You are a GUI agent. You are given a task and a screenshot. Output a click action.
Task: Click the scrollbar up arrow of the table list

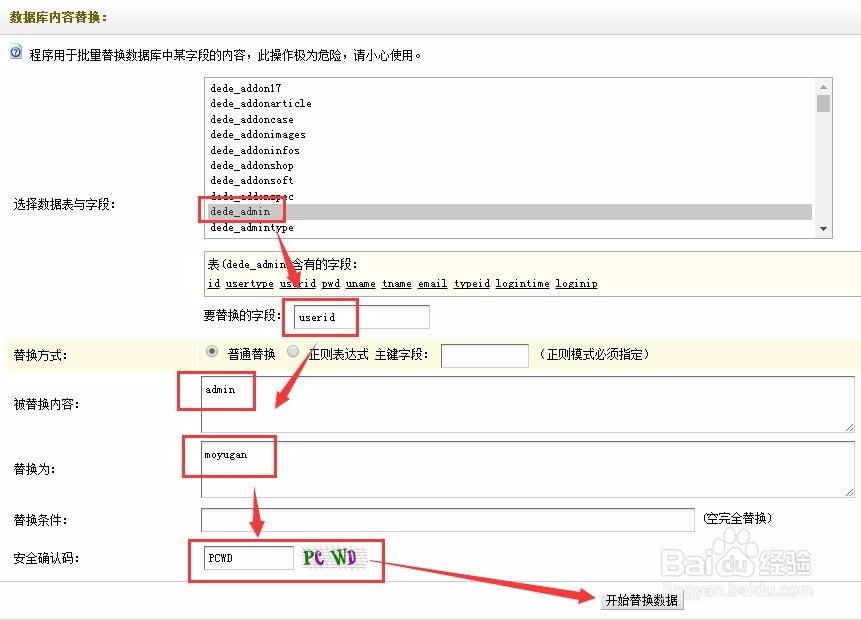point(824,85)
